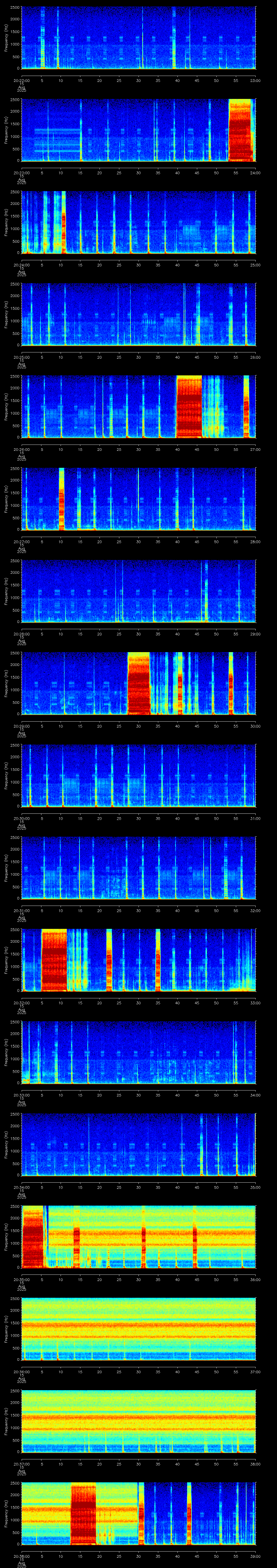
Task: Click the 20:38:00 start time label
Action: click(21, 1555)
